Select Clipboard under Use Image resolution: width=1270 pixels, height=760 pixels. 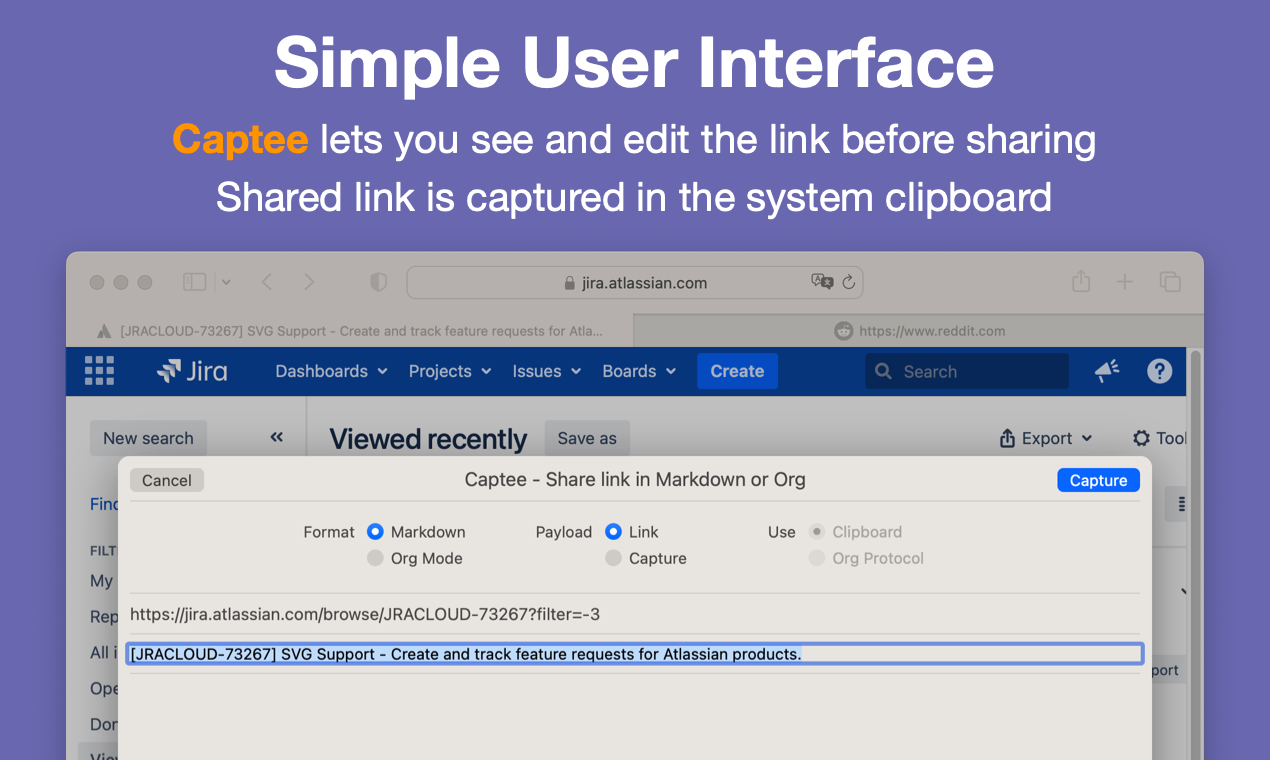coord(817,532)
